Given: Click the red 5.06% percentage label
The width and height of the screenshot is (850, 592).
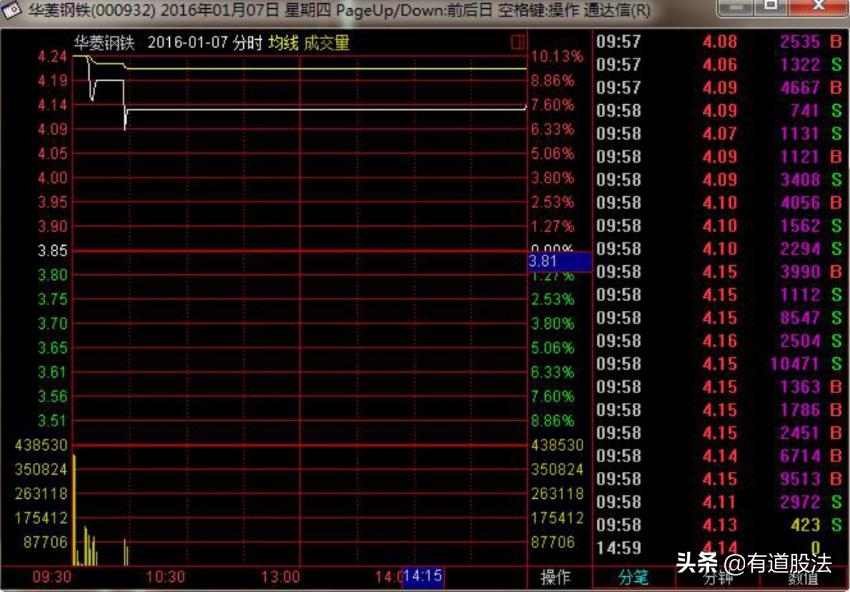Looking at the screenshot, I should click(552, 153).
